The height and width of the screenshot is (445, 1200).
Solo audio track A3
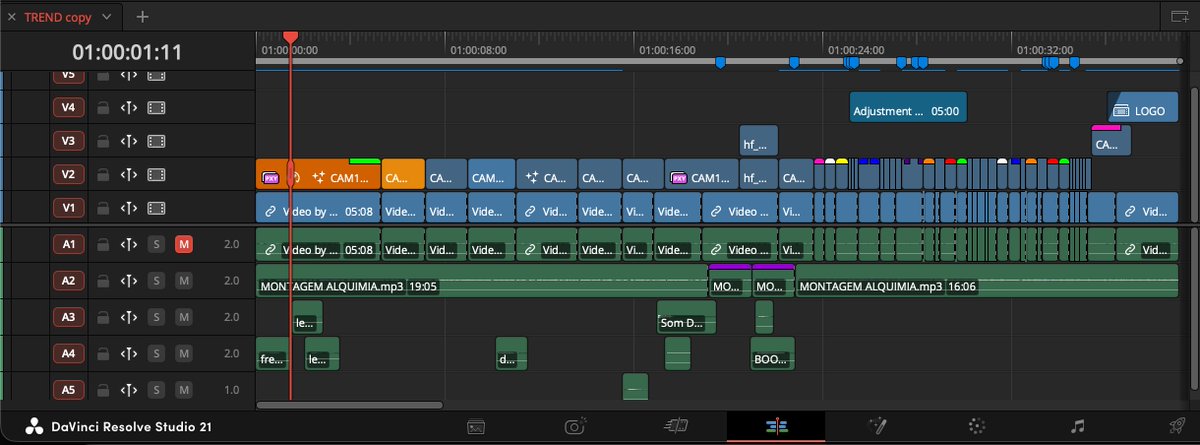point(156,317)
